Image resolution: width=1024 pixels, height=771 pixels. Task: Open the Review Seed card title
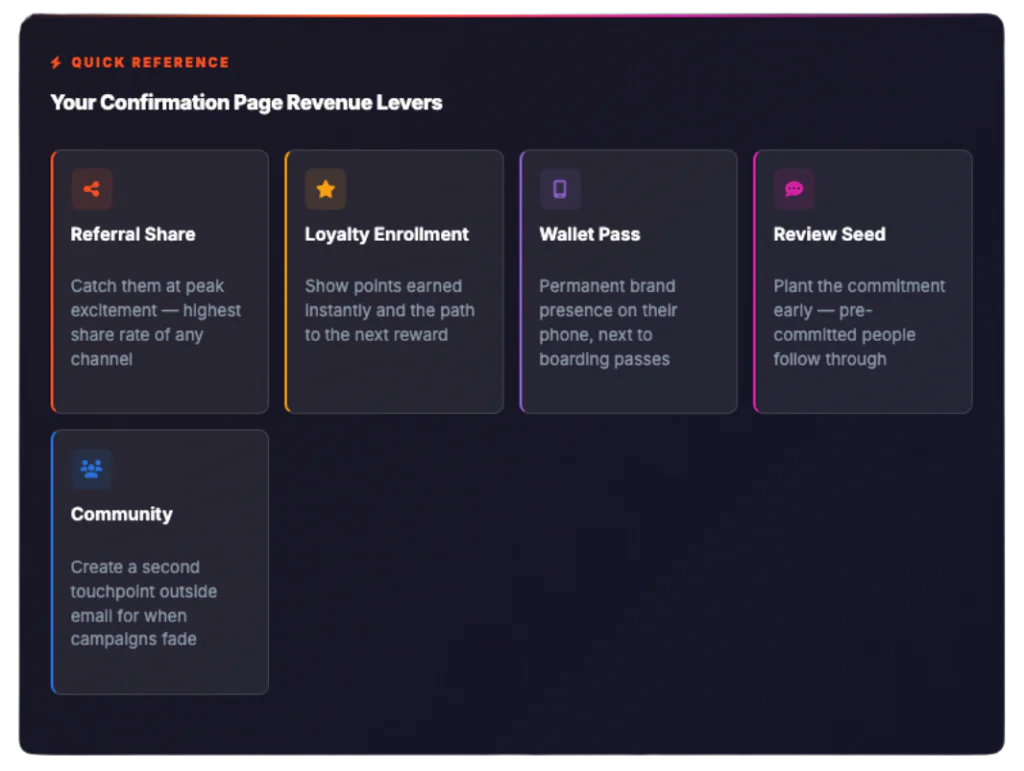829,234
